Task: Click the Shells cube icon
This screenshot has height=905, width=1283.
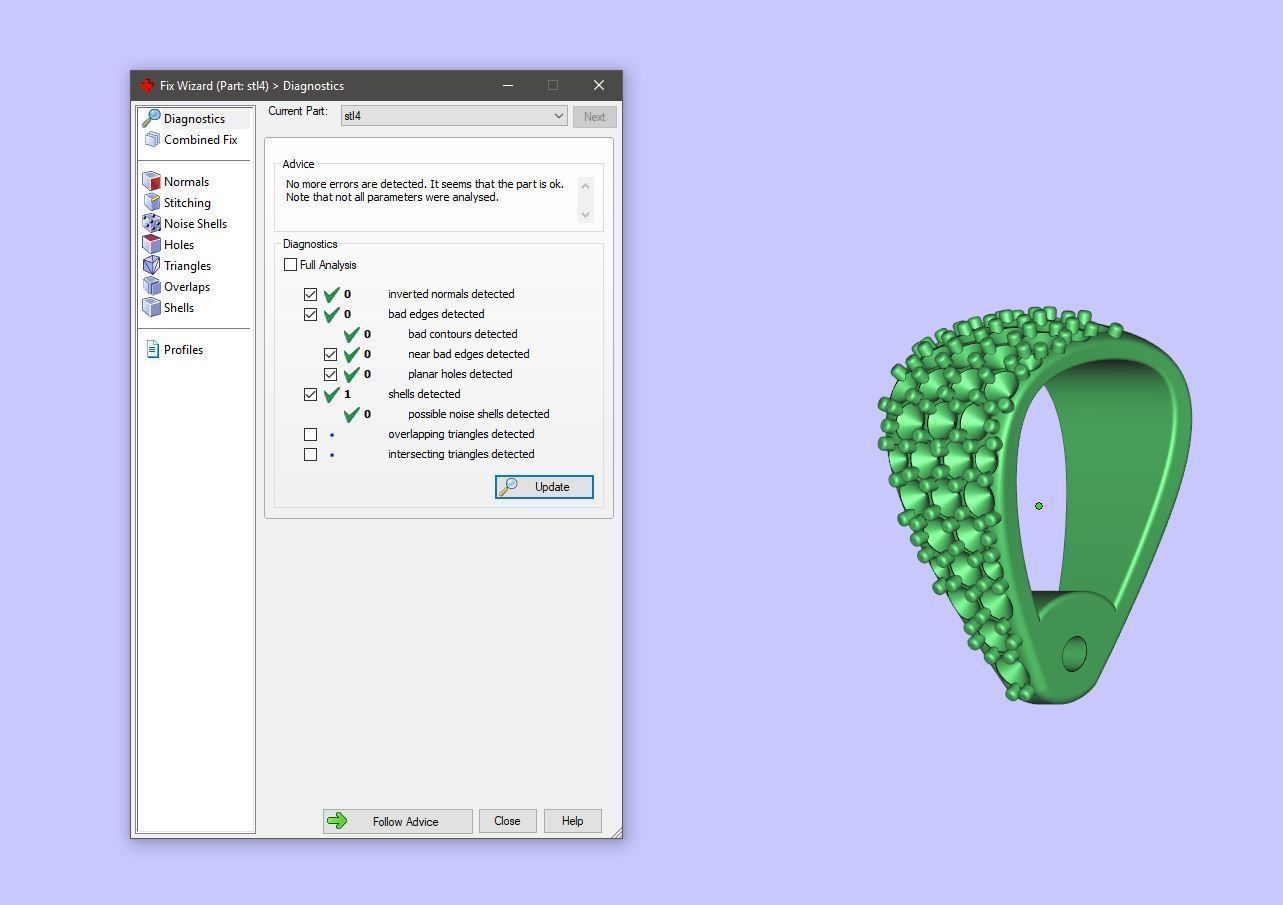Action: click(151, 307)
